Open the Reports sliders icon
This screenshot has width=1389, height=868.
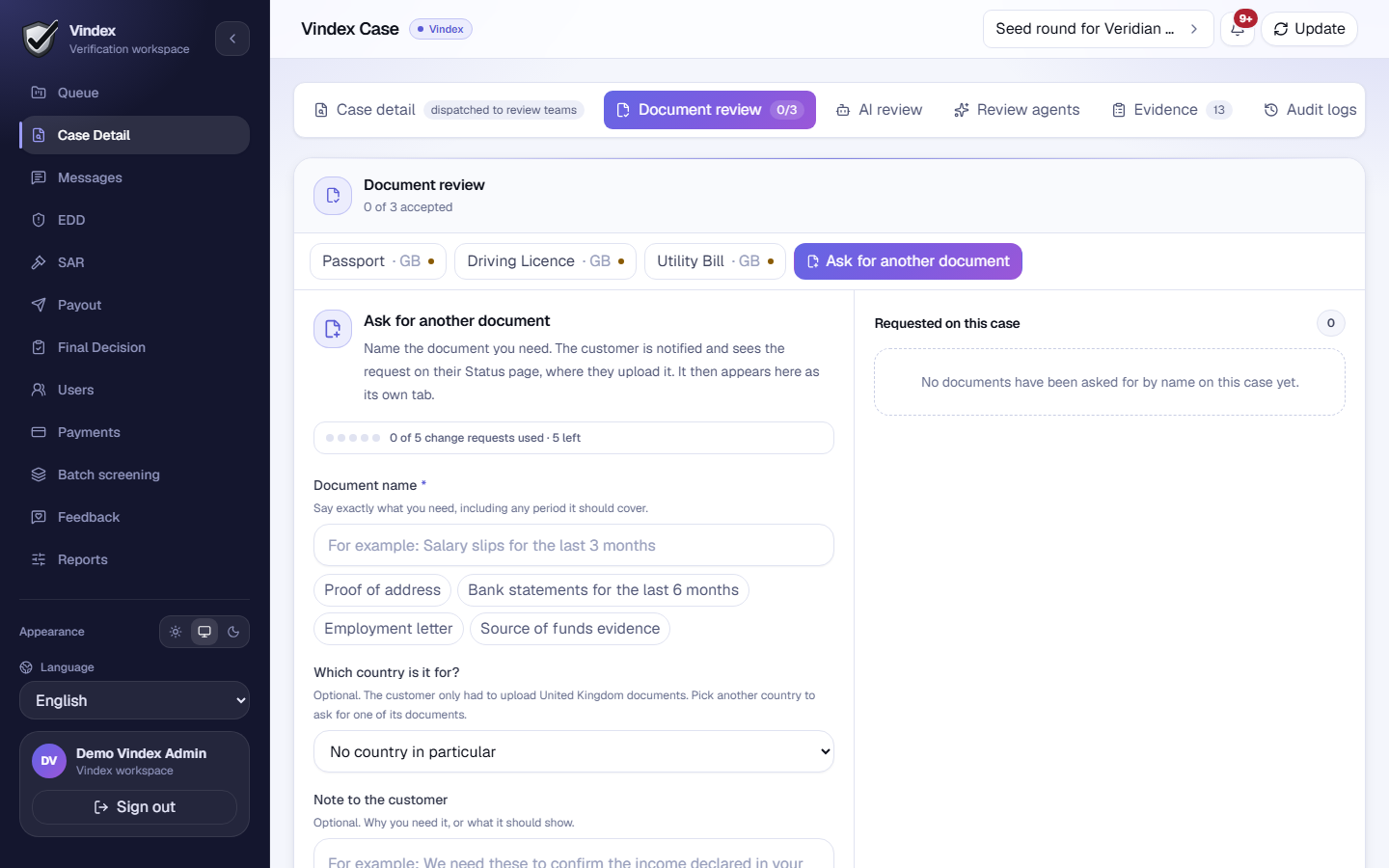click(x=39, y=559)
